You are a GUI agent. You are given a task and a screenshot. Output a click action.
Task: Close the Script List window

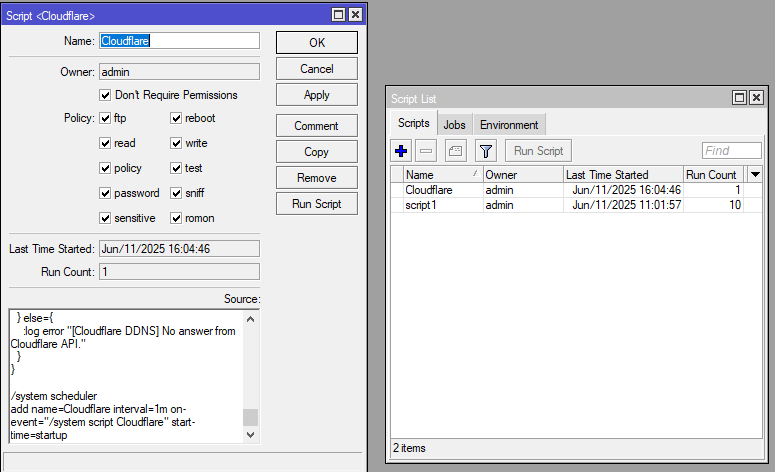coord(756,97)
